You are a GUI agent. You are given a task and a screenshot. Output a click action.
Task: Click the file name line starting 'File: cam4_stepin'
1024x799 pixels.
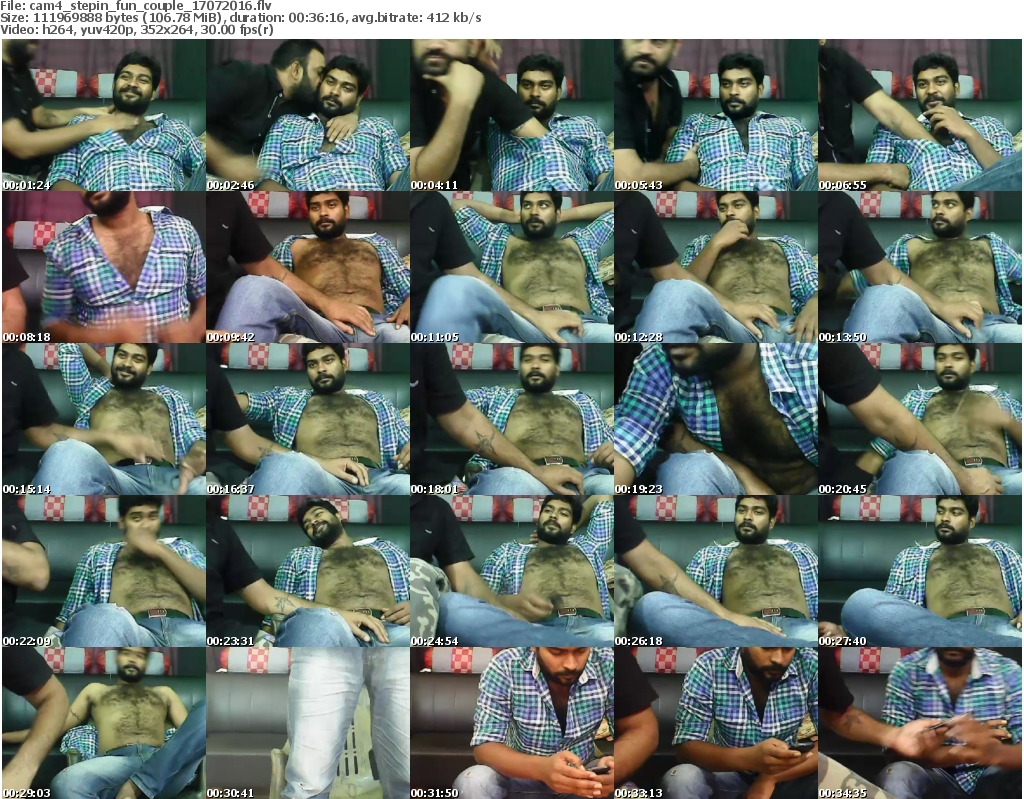tap(136, 5)
